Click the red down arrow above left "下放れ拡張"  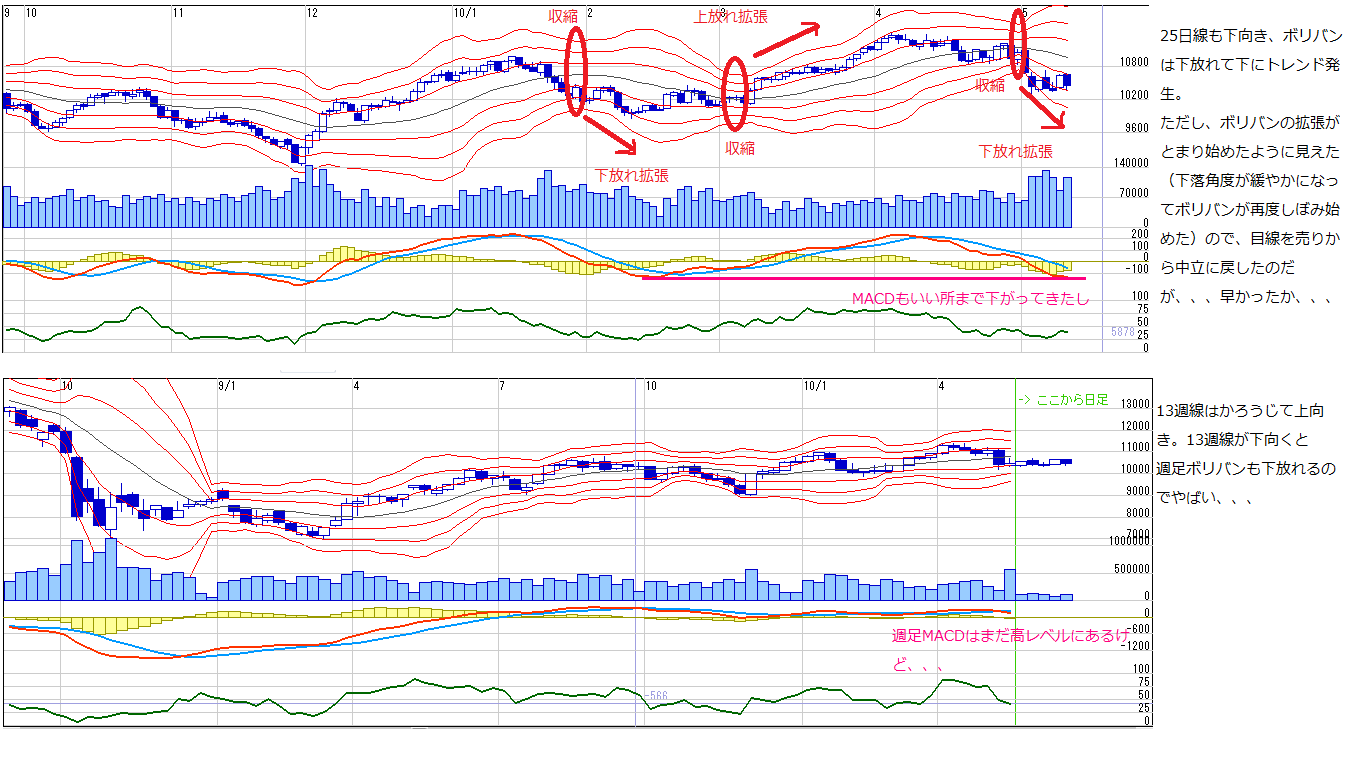609,134
